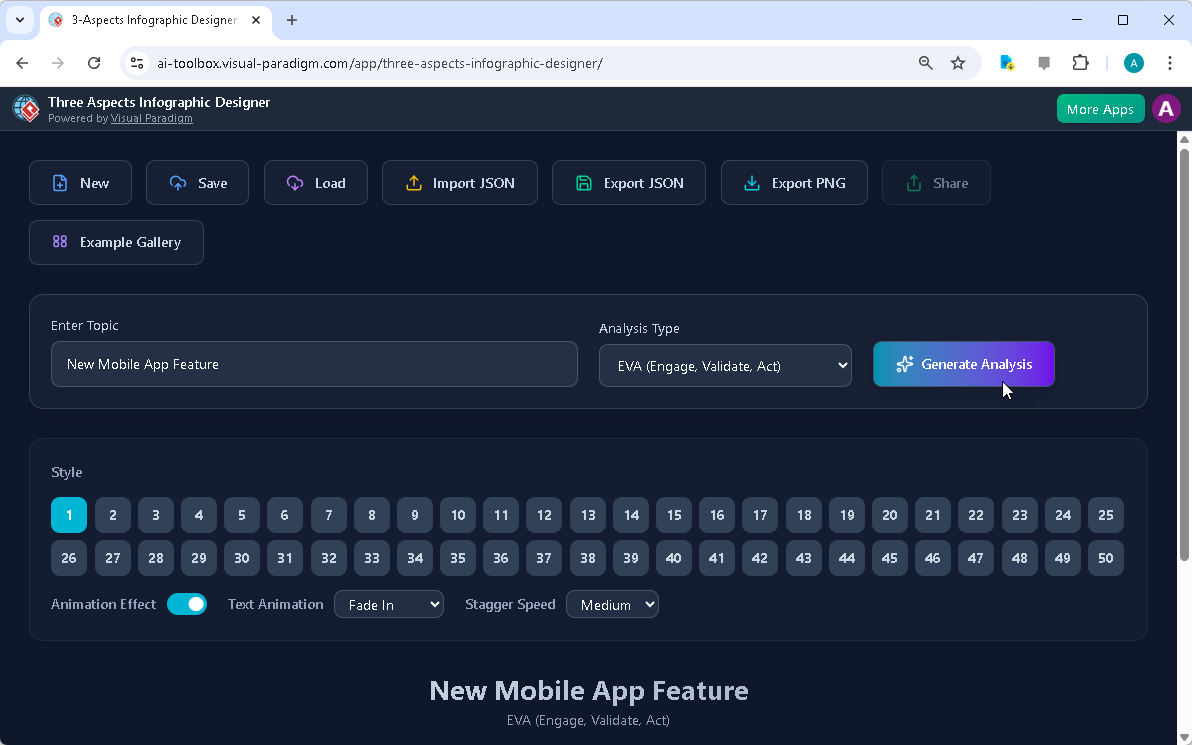
Task: Click the Export JSON icon
Action: point(585,182)
